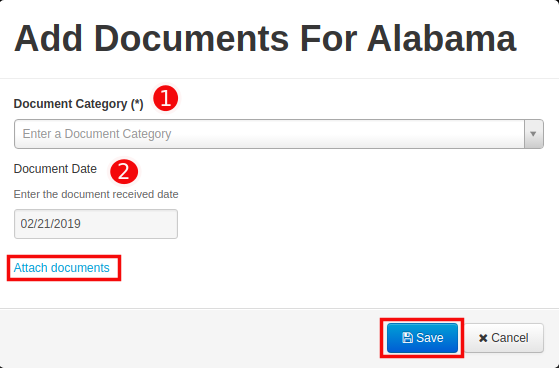The width and height of the screenshot is (559, 368).
Task: Click the Add Documents For Alabama heading
Action: pos(265,38)
